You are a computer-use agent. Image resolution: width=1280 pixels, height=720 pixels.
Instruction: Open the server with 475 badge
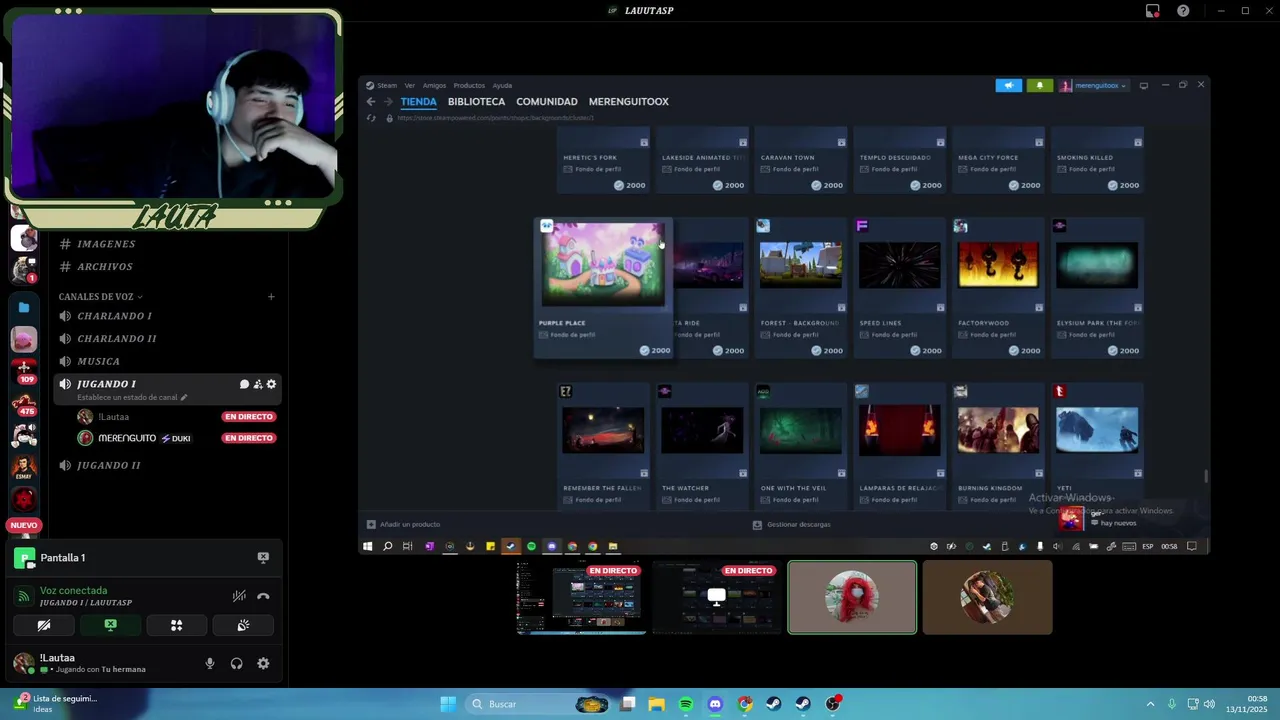(x=24, y=405)
